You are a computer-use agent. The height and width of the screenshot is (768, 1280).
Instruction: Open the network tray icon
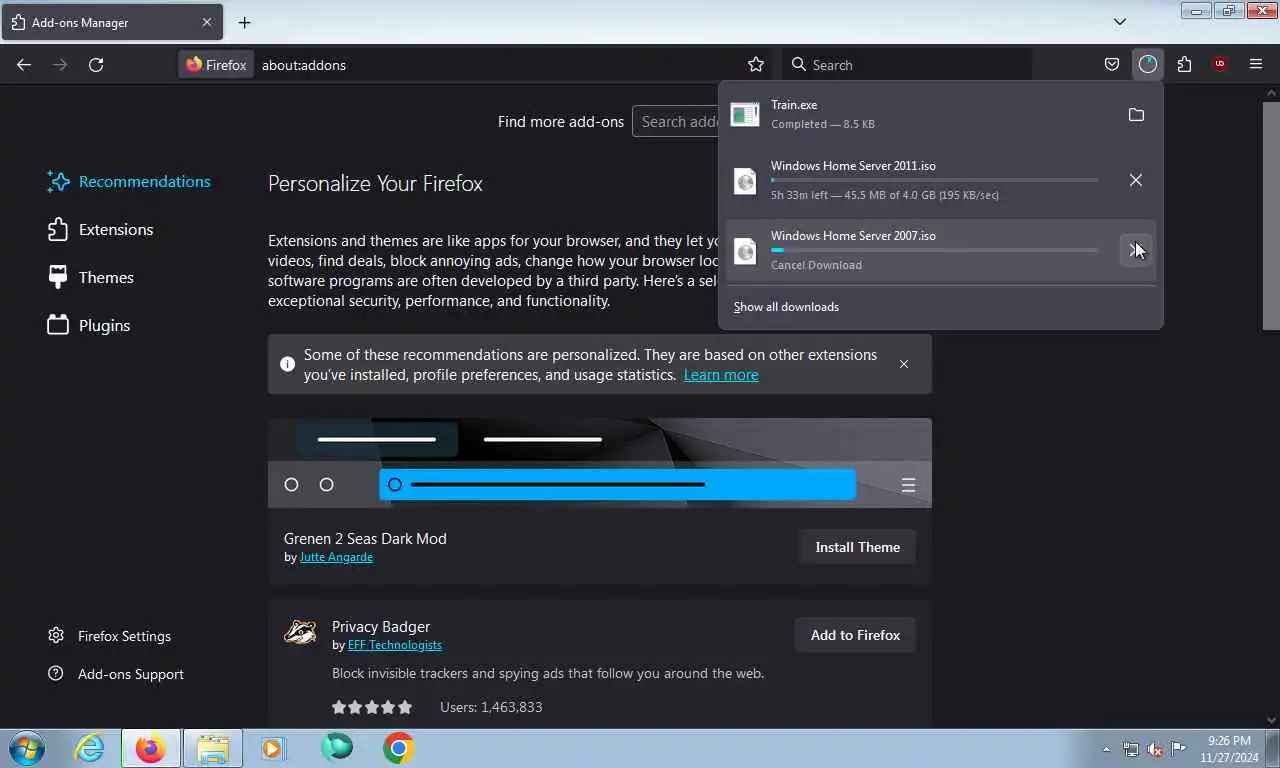pyautogui.click(x=1130, y=749)
